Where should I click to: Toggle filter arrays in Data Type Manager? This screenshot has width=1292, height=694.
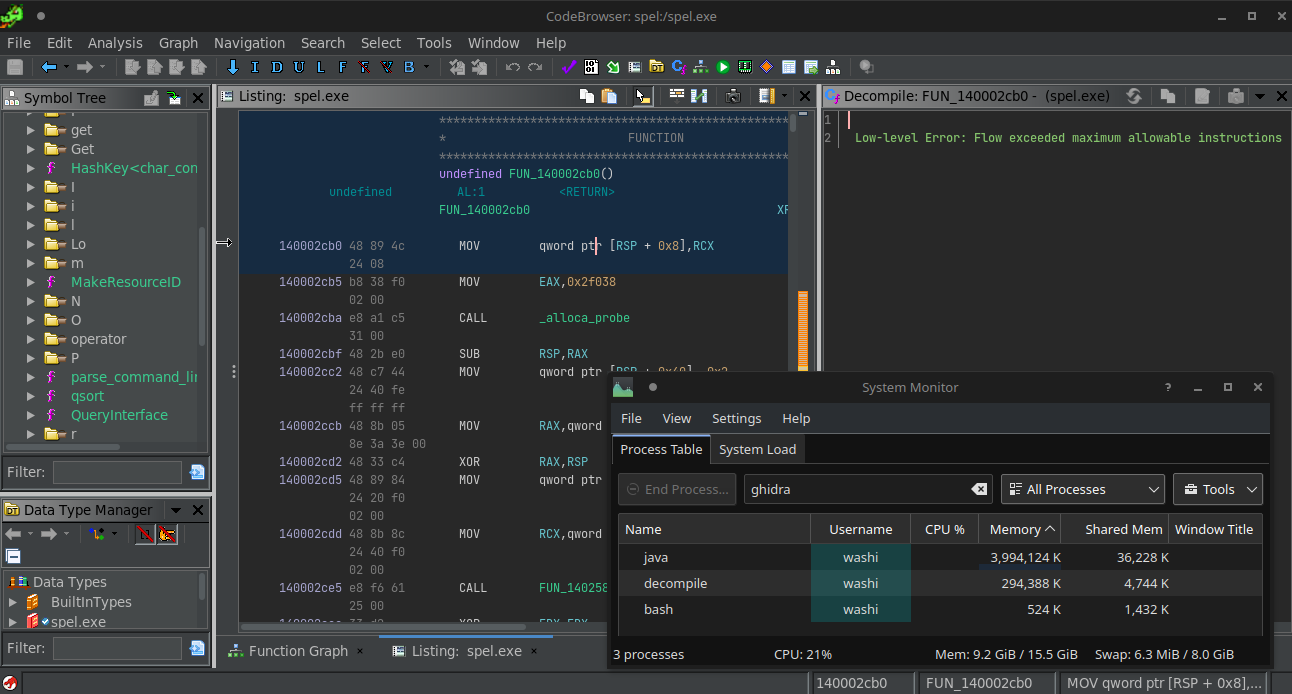click(x=144, y=534)
